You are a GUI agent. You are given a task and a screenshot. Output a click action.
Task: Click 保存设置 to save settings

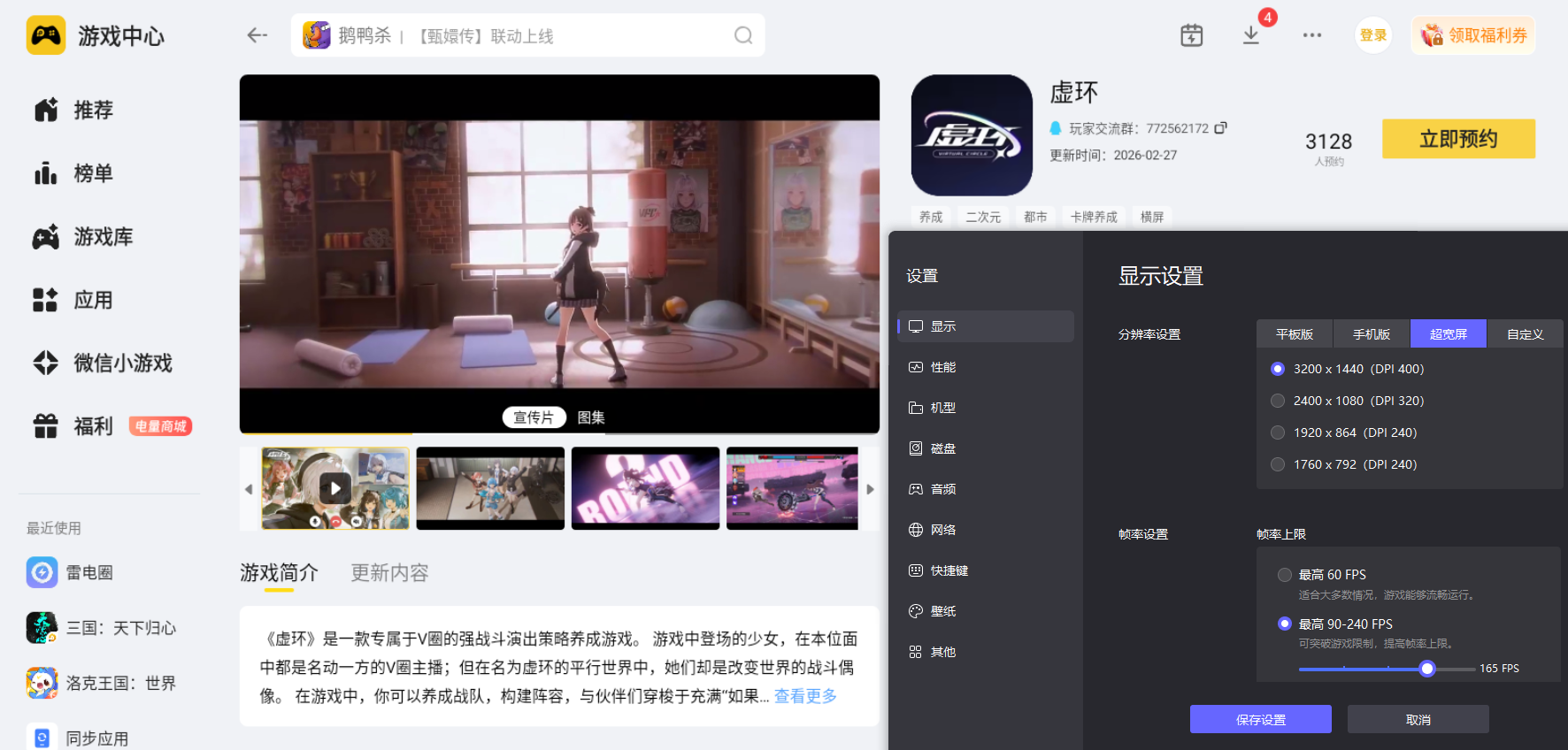[x=1261, y=719]
